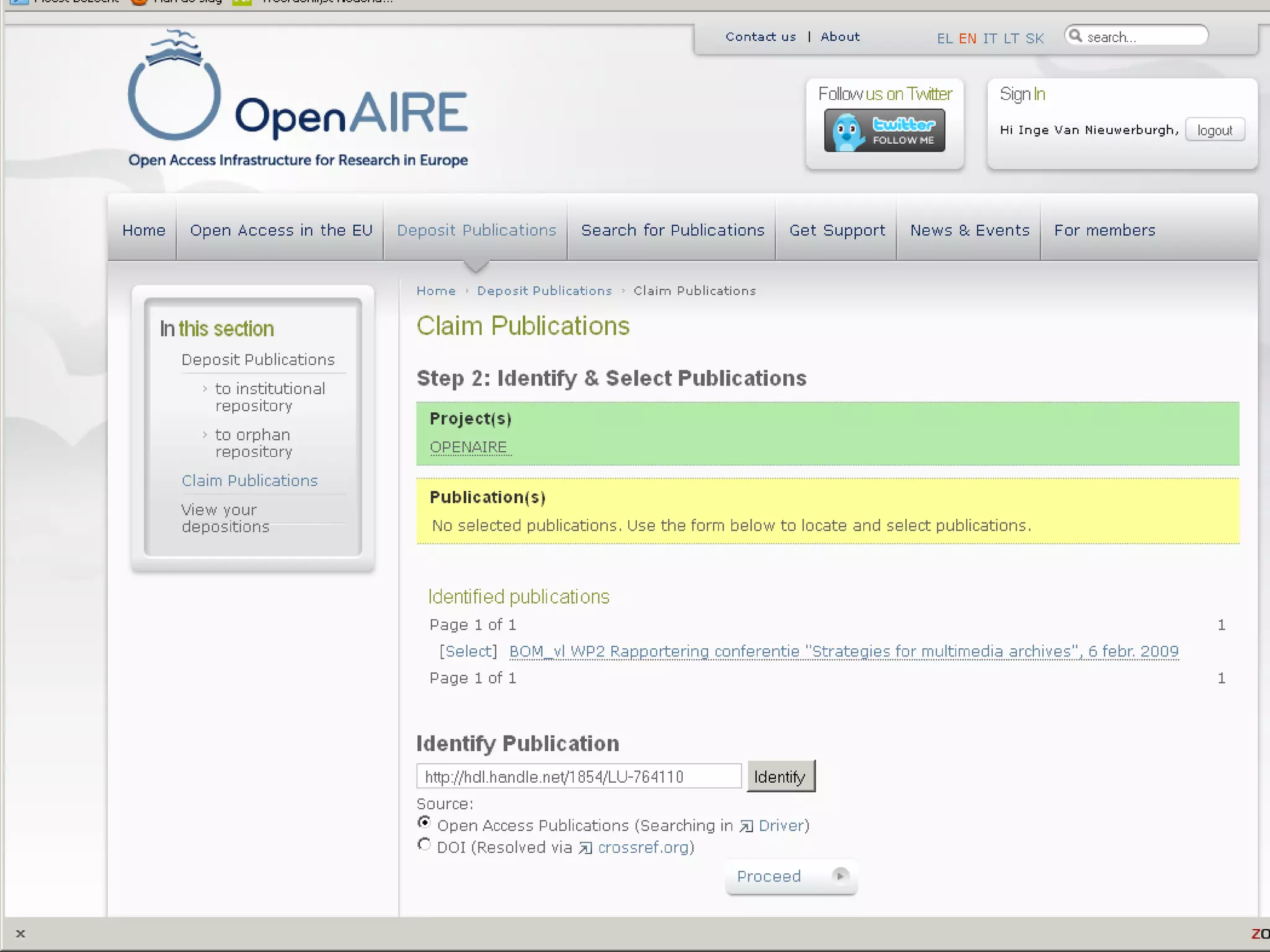Click the search magnifier icon

point(1076,36)
